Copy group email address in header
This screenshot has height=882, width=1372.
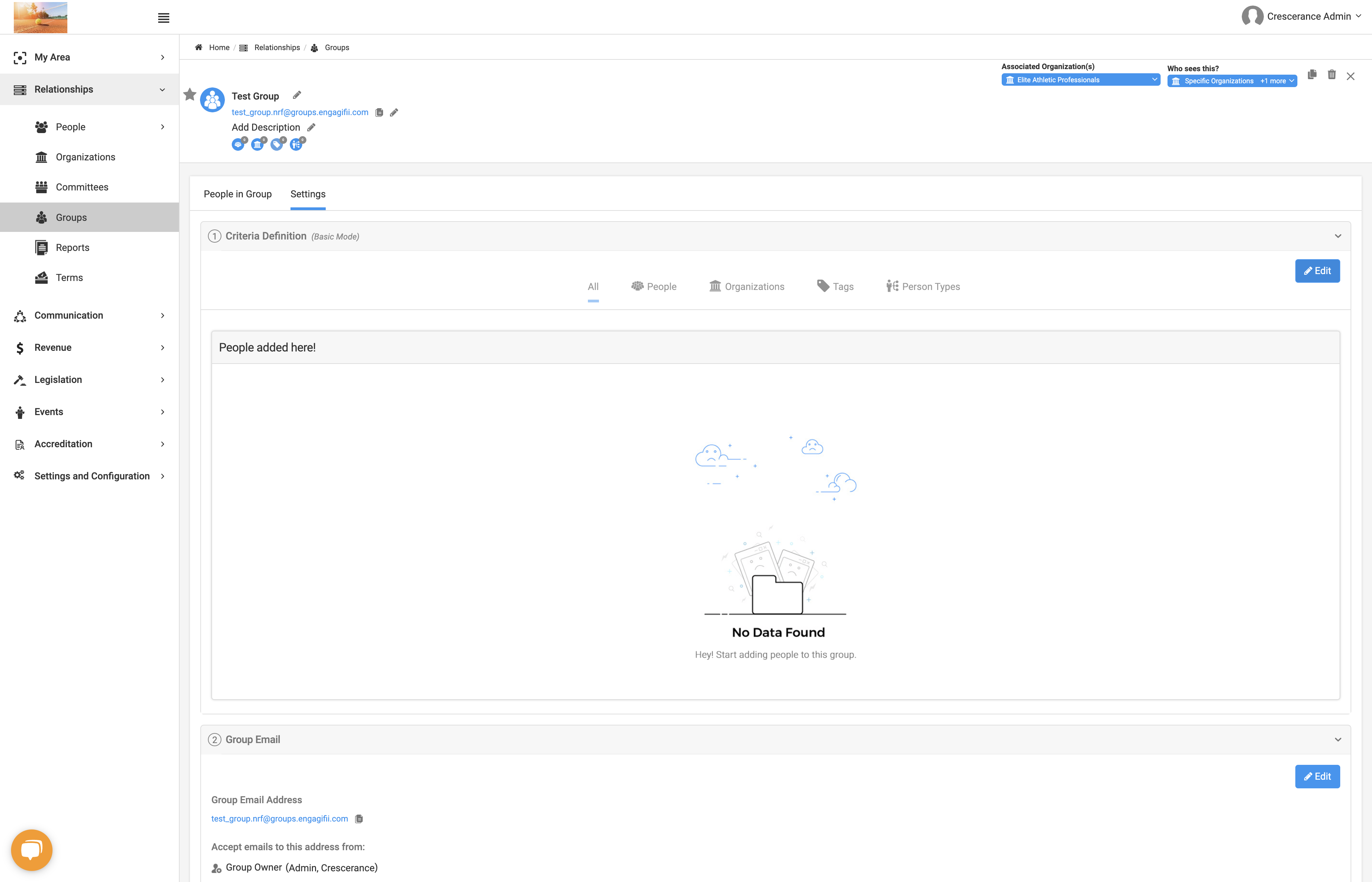[379, 113]
